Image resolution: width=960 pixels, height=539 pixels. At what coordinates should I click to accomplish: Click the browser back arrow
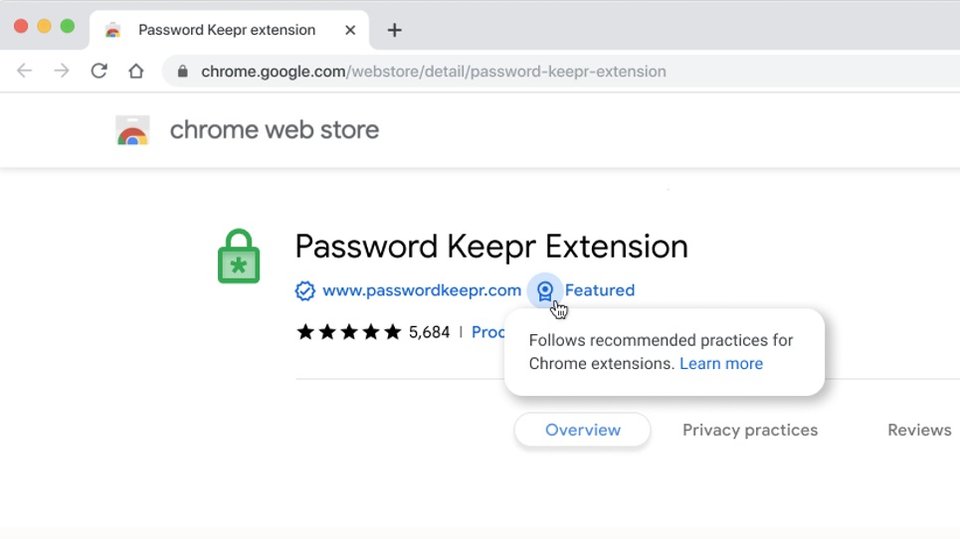(x=24, y=71)
